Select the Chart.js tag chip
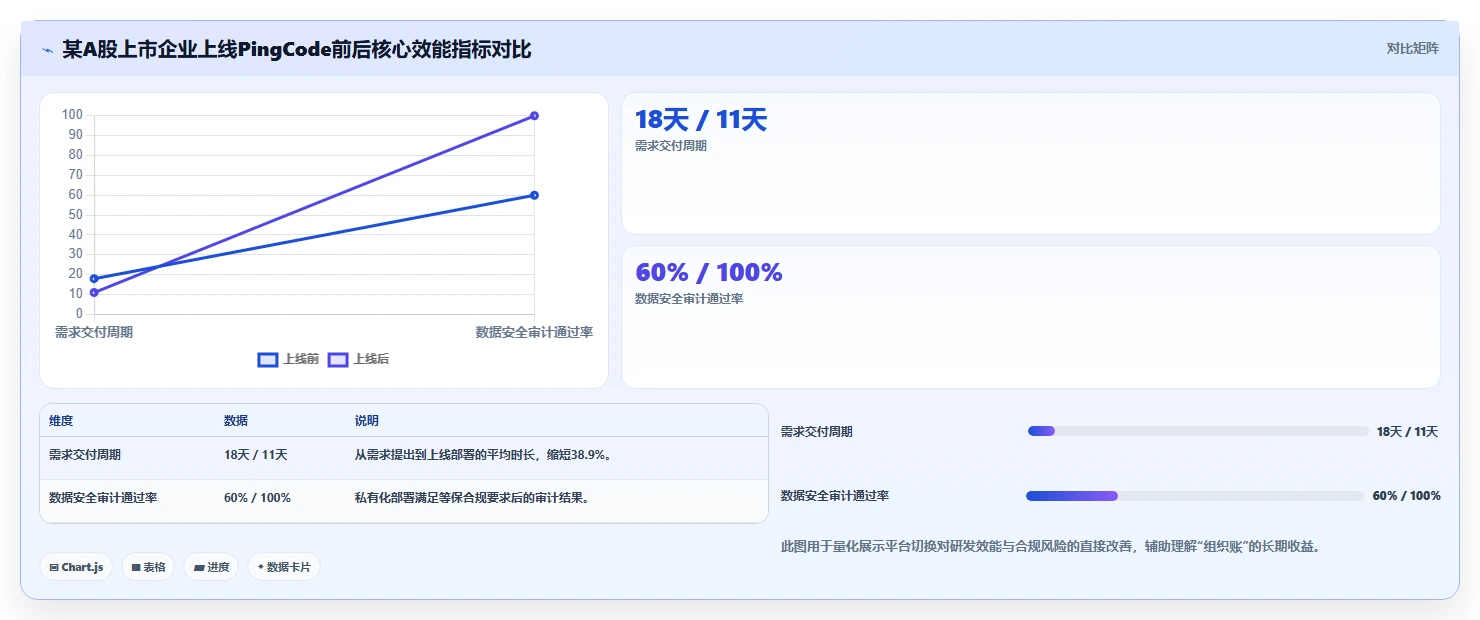Viewport: 1480px width, 620px height. point(76,567)
